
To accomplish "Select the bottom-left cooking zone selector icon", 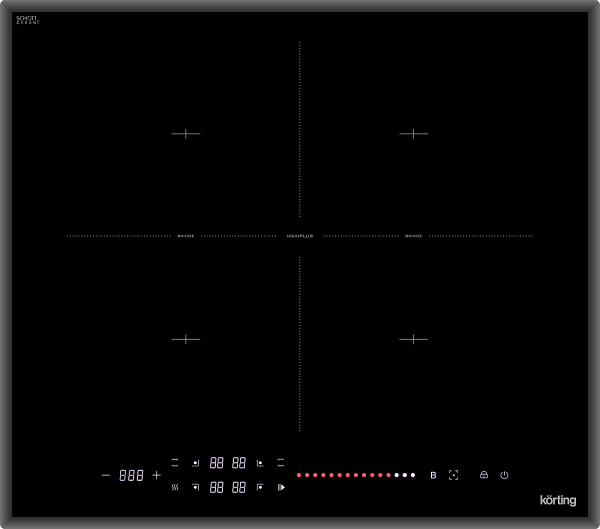I will [196, 488].
